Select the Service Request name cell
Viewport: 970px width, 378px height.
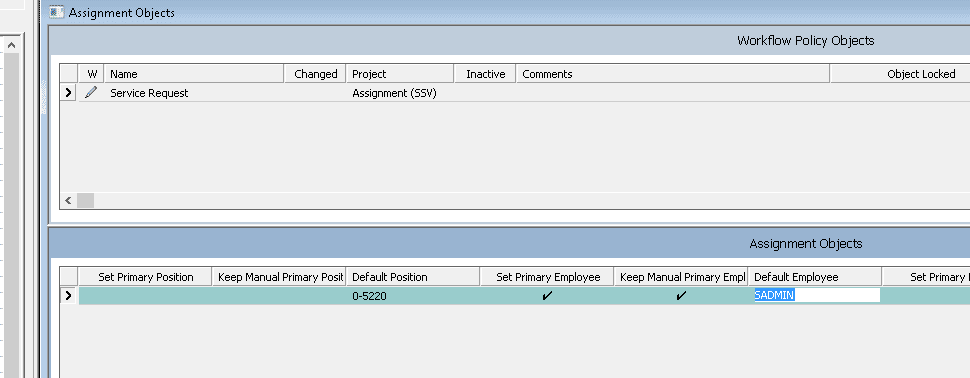tap(194, 93)
